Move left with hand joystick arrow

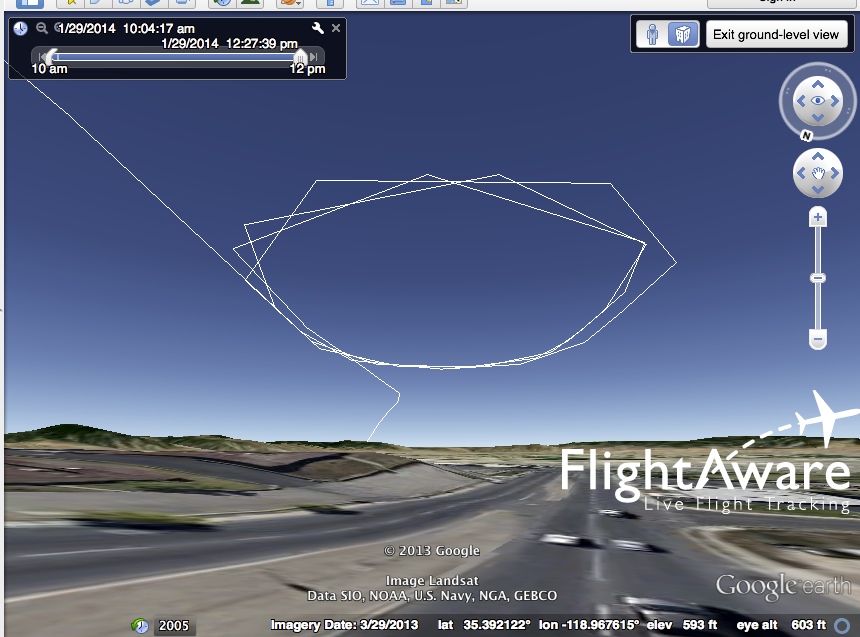tap(801, 173)
